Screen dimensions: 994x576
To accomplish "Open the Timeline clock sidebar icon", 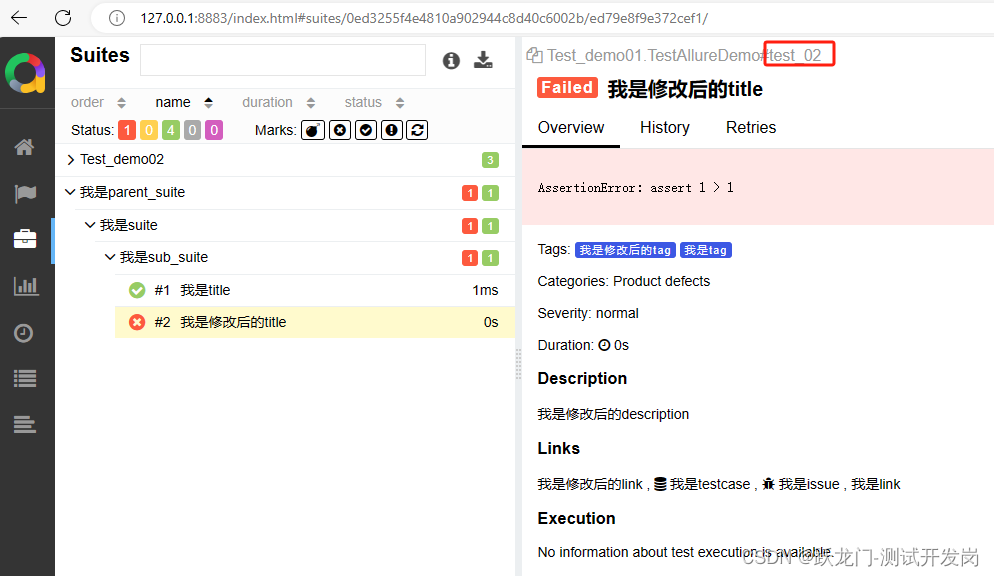I will [x=23, y=333].
